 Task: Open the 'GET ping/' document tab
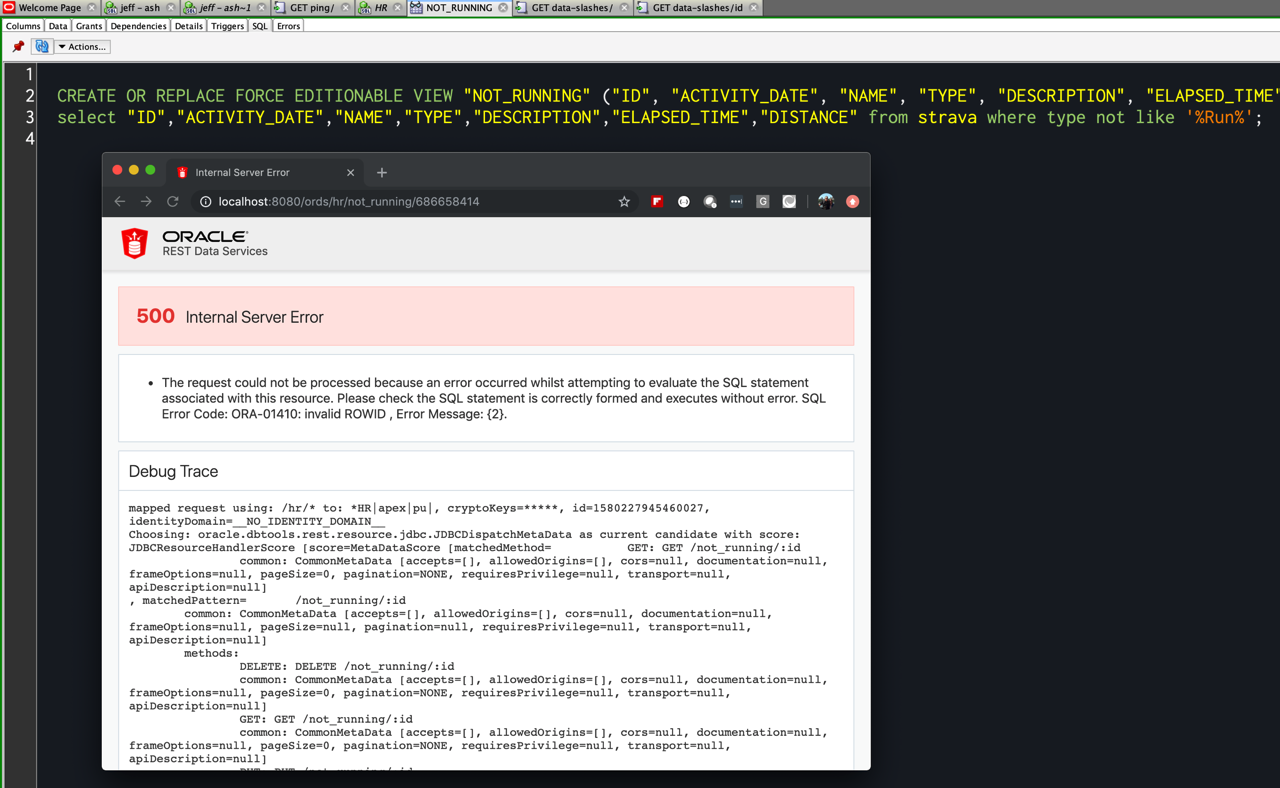click(312, 8)
